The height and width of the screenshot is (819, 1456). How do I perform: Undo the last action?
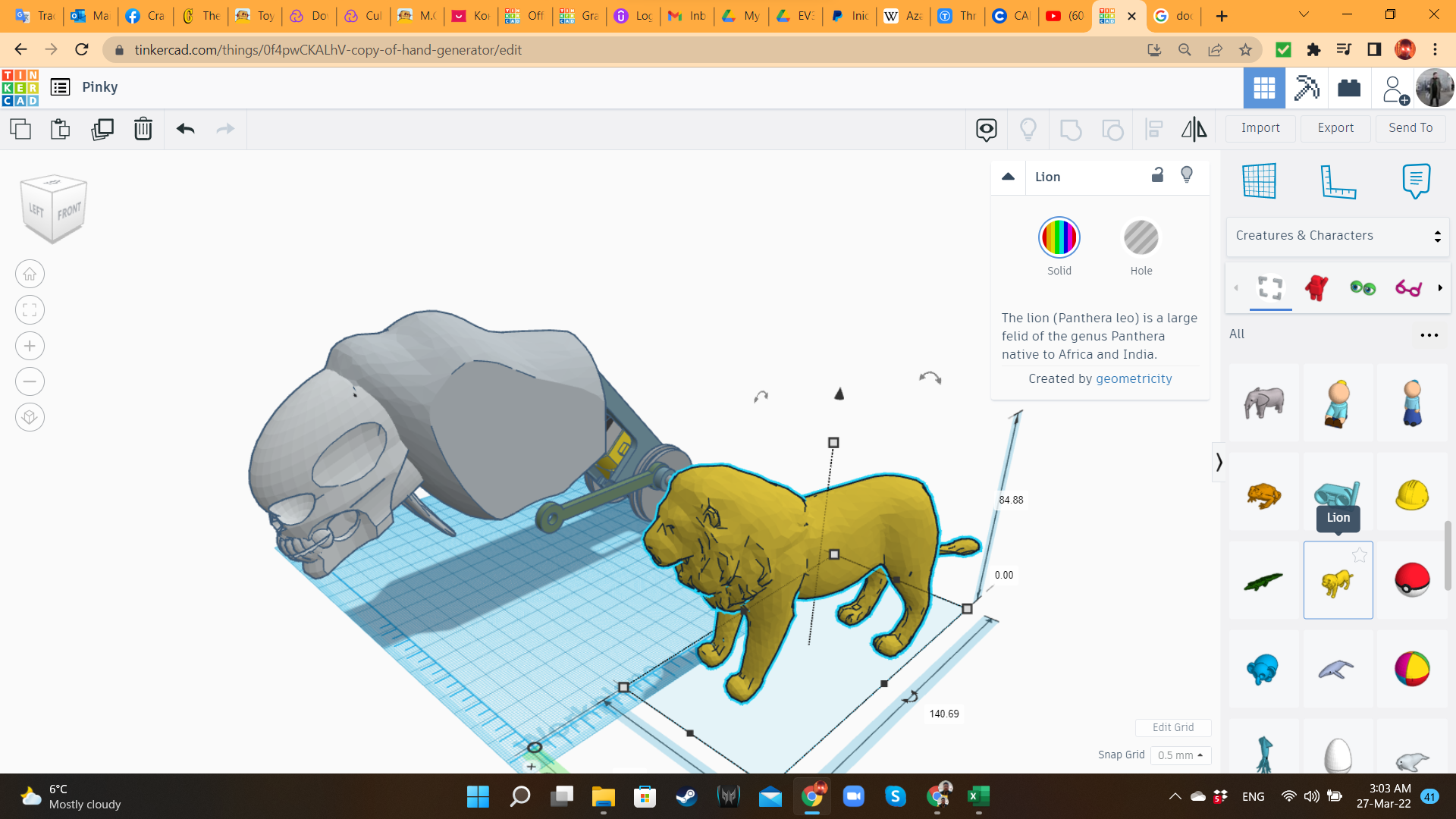185,129
